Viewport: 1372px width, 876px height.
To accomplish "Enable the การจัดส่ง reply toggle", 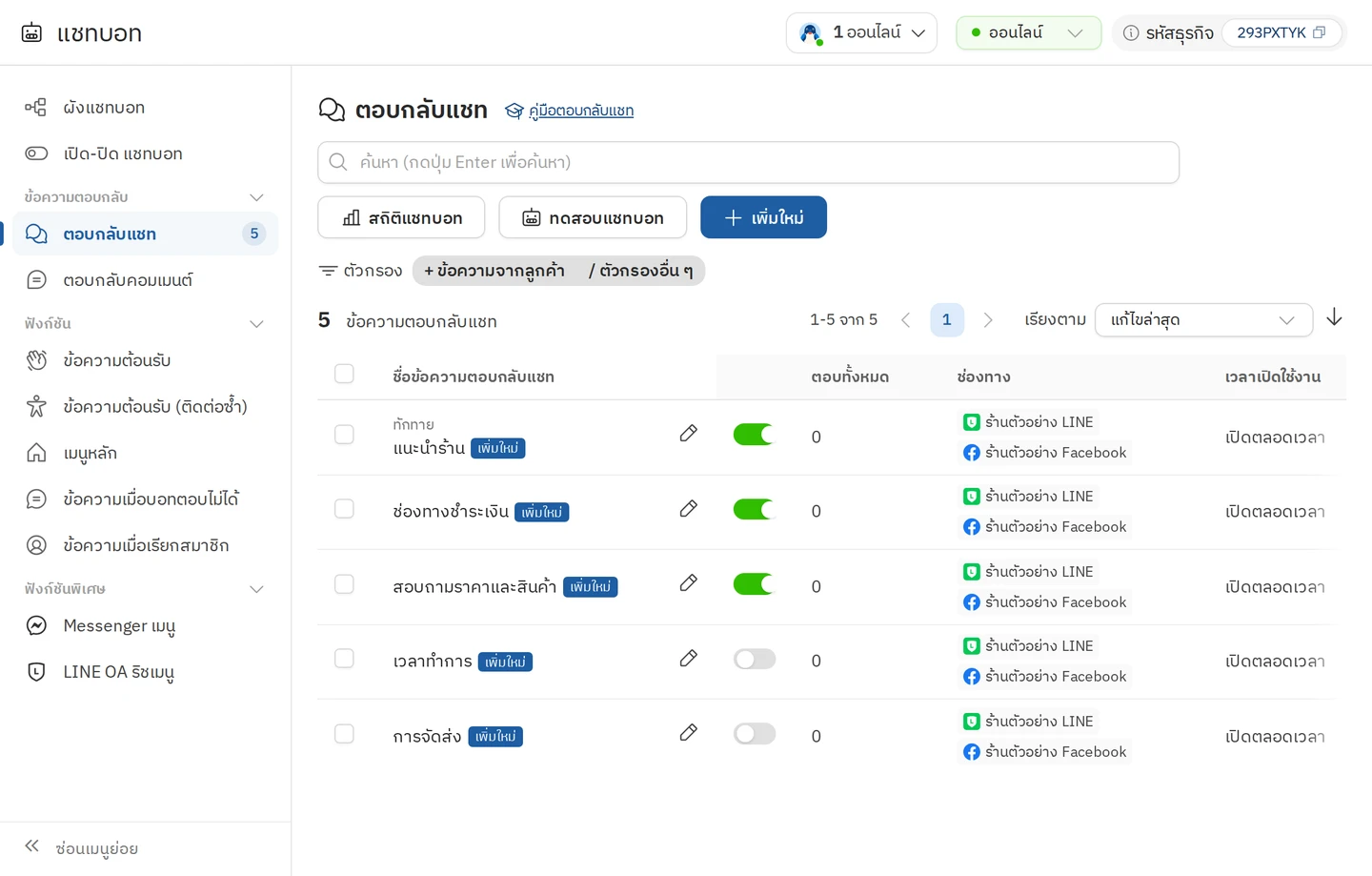I will pyautogui.click(x=754, y=734).
